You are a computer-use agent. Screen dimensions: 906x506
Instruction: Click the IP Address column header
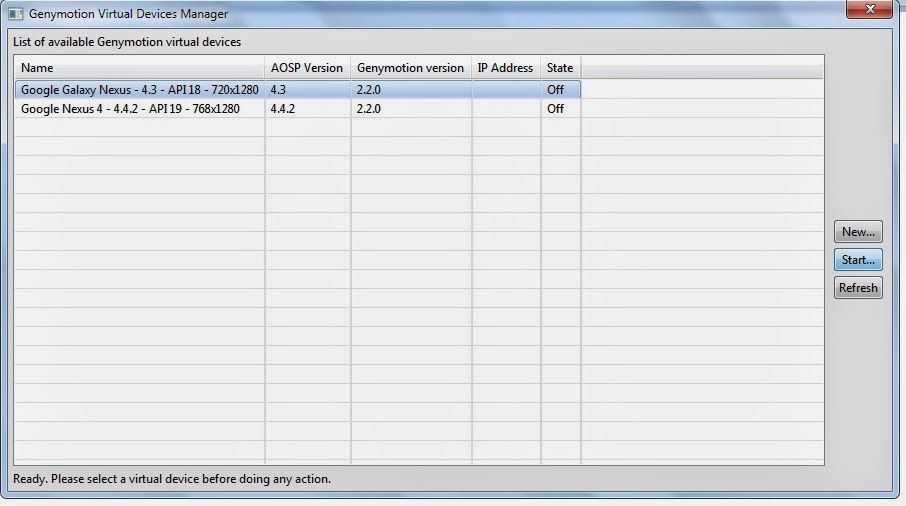coord(506,68)
